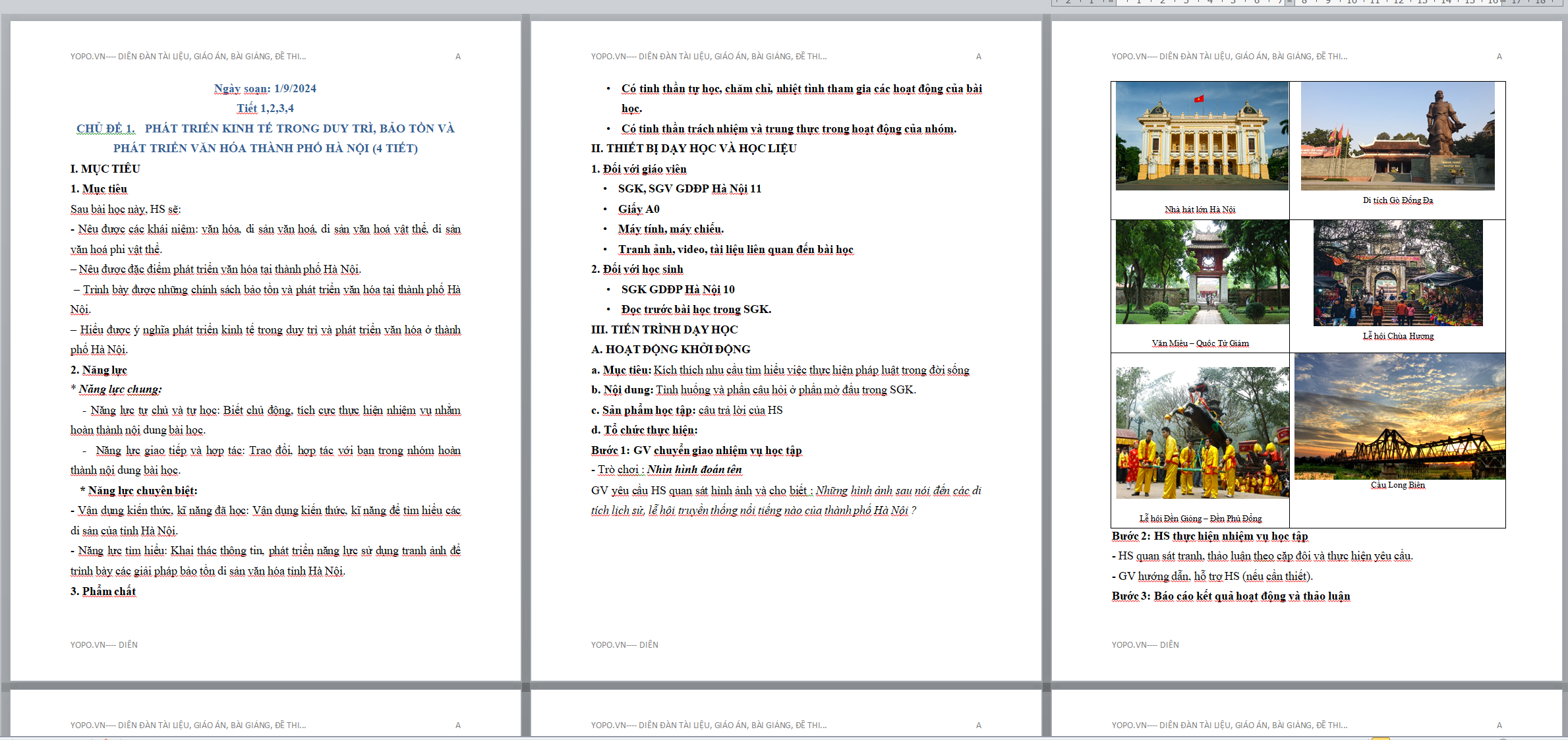1568x740 pixels.
Task: Click the italic text 'Nhìn hình đoán tên'
Action: (x=694, y=470)
